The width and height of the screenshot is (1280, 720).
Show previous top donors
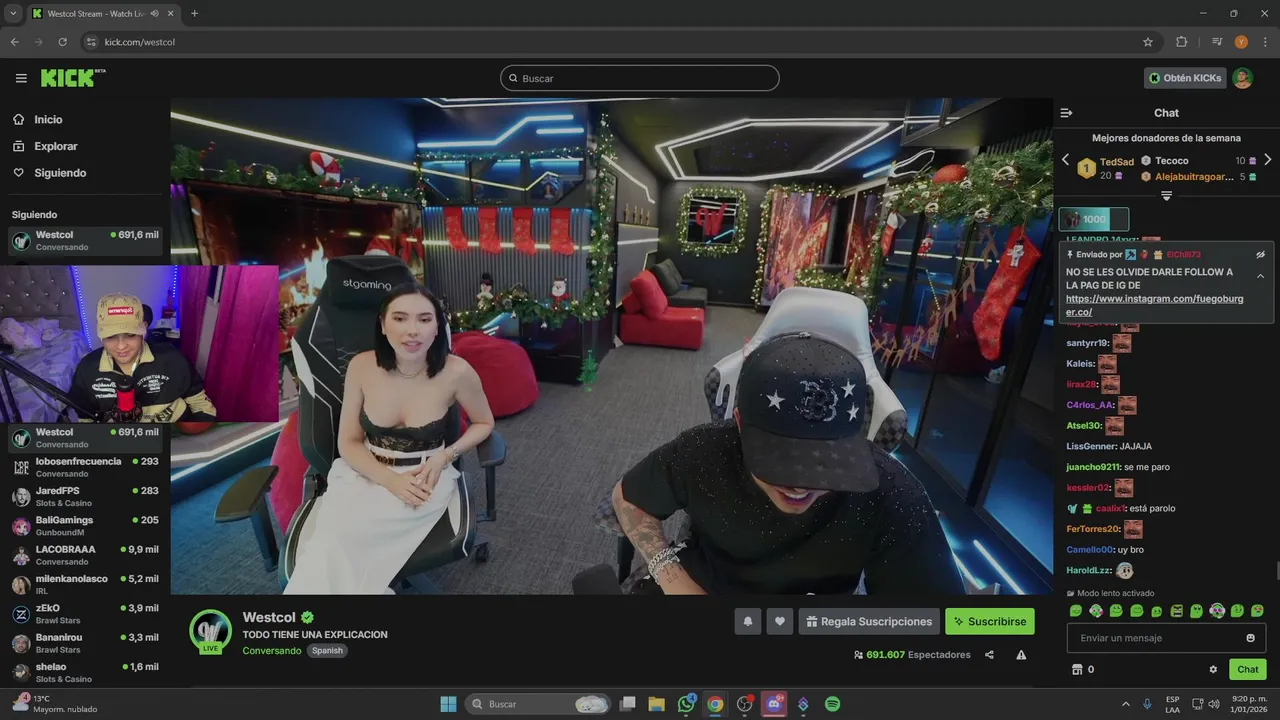1065,160
